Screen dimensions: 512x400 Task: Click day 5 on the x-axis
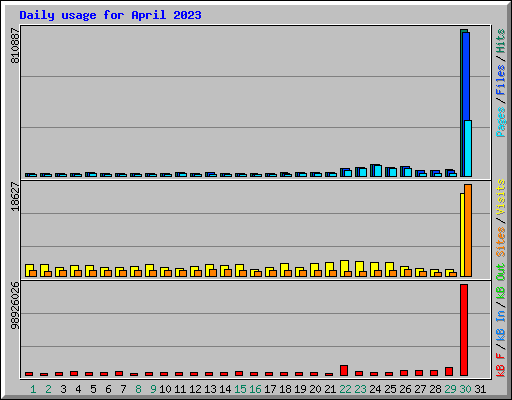93,389
